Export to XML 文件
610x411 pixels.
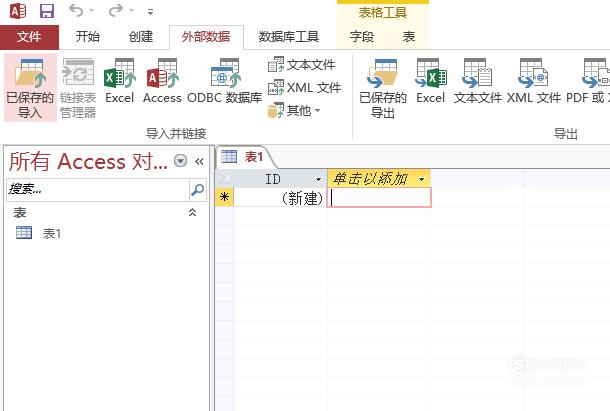[534, 82]
